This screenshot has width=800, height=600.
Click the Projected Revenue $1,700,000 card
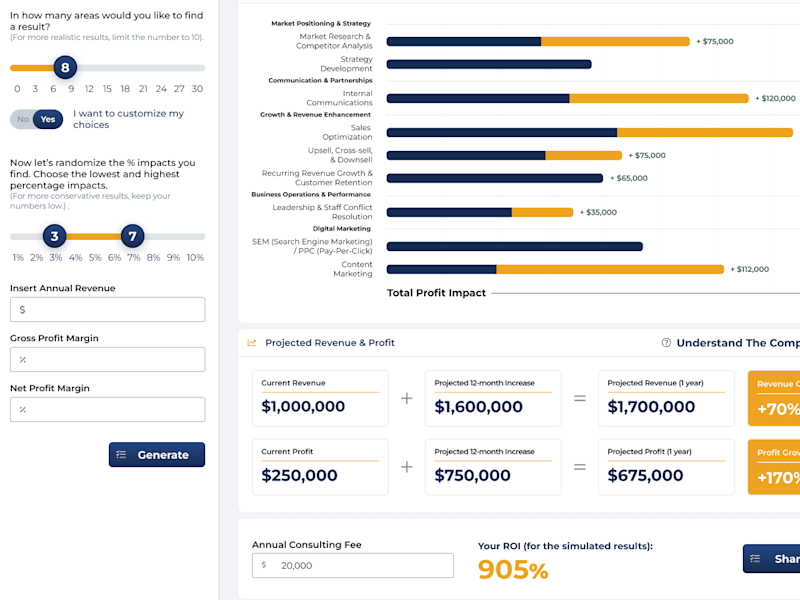[x=666, y=398]
